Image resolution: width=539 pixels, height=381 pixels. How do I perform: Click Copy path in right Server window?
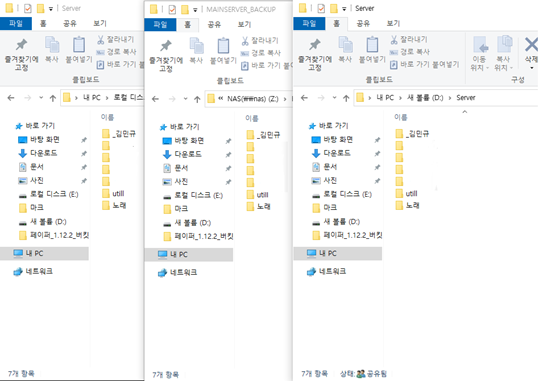[x=409, y=52]
